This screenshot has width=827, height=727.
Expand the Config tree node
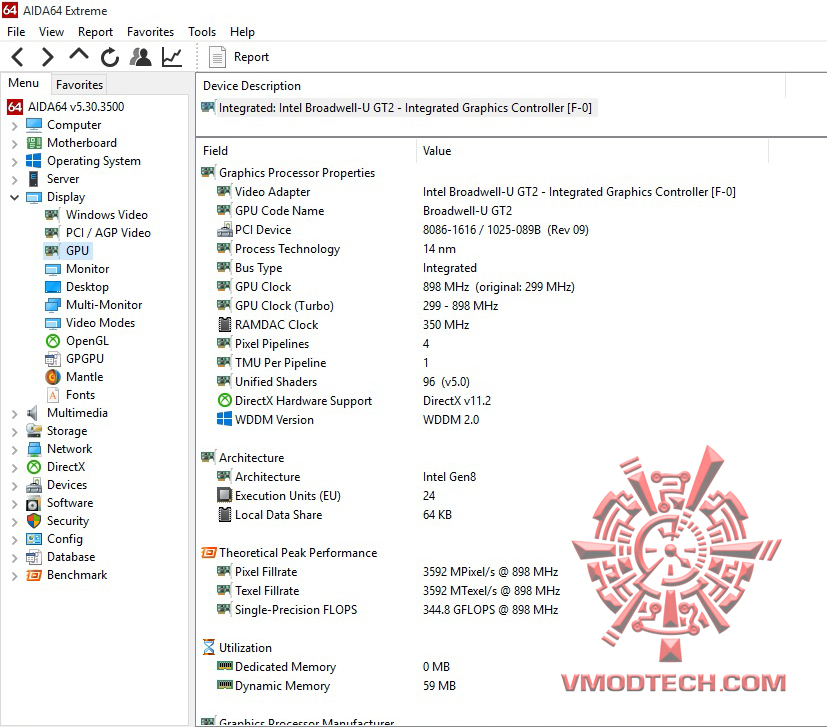pos(14,539)
